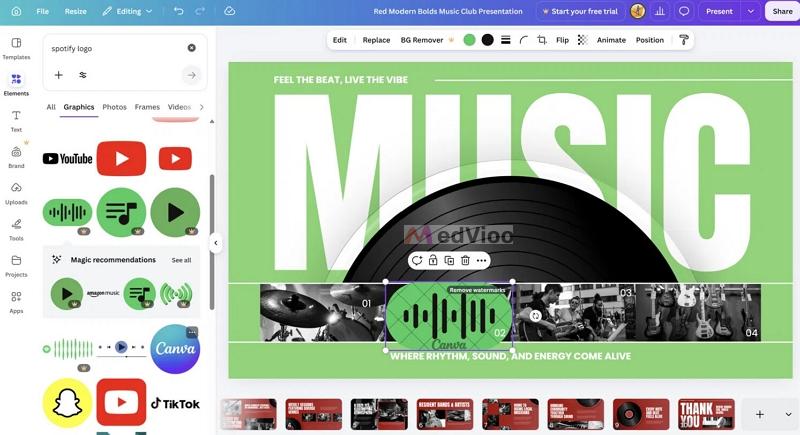Check cloud save status icon
Image resolution: width=800 pixels, height=435 pixels.
(230, 11)
